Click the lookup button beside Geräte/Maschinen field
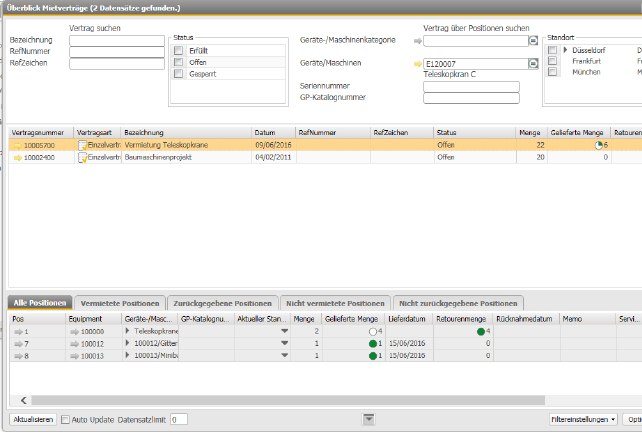Viewport: 642px width, 432px height. pyautogui.click(x=533, y=64)
